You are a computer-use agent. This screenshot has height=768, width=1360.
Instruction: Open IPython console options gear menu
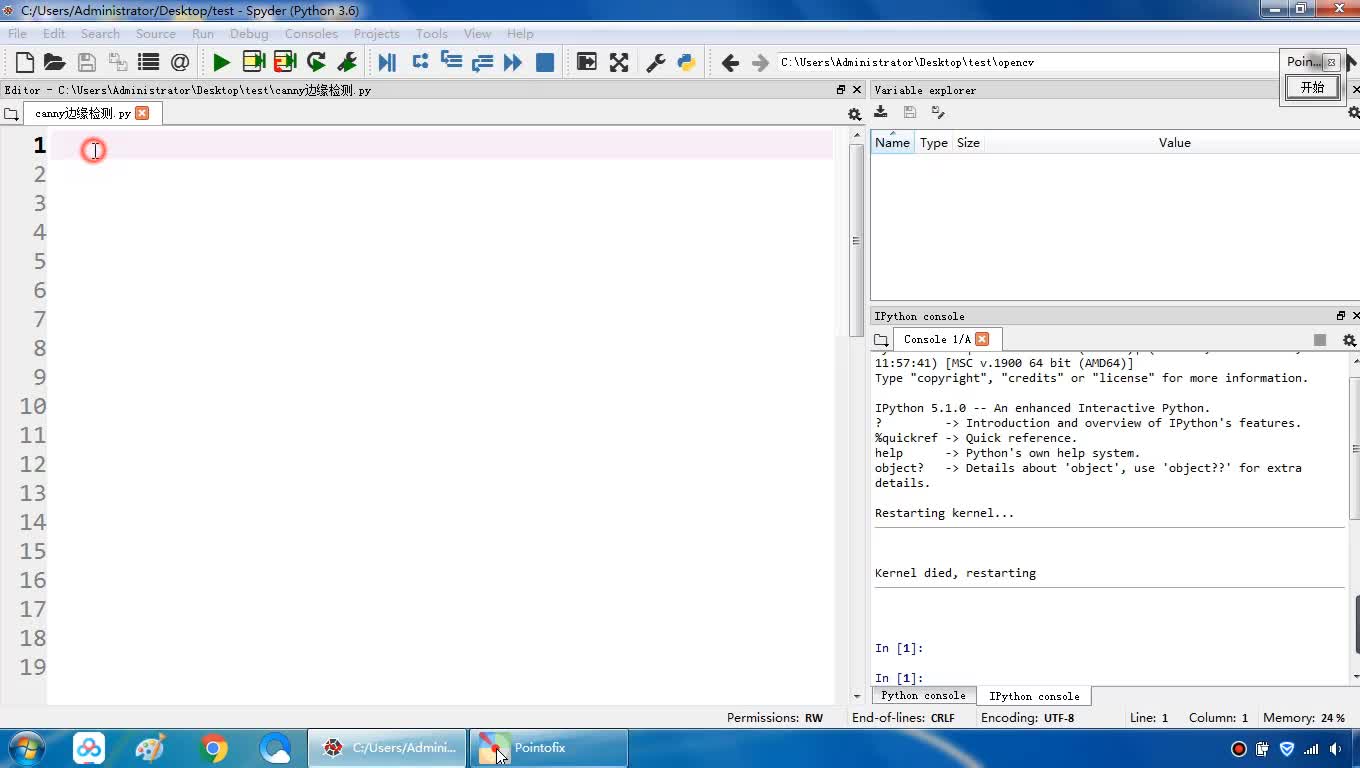point(1349,340)
